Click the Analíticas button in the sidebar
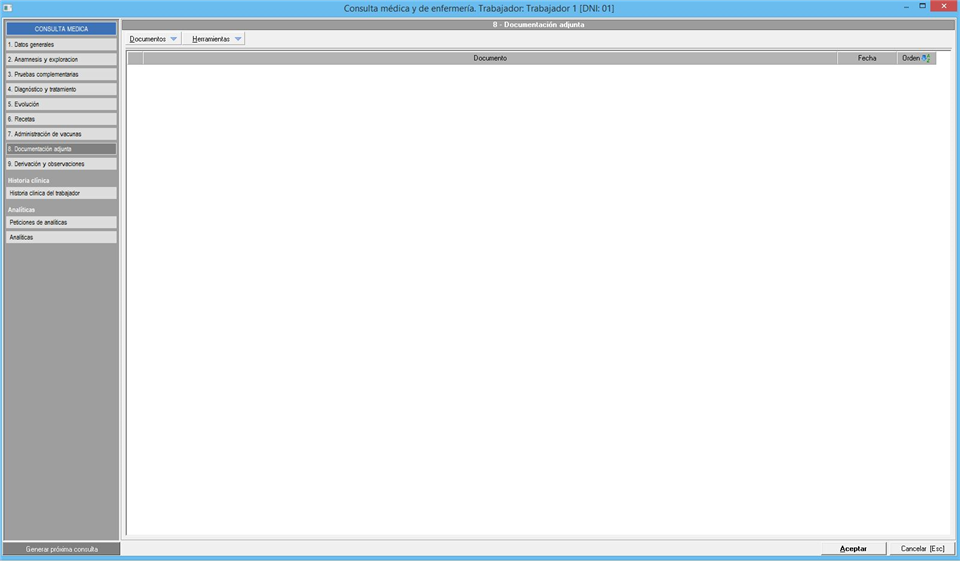960x561 pixels. click(61, 237)
